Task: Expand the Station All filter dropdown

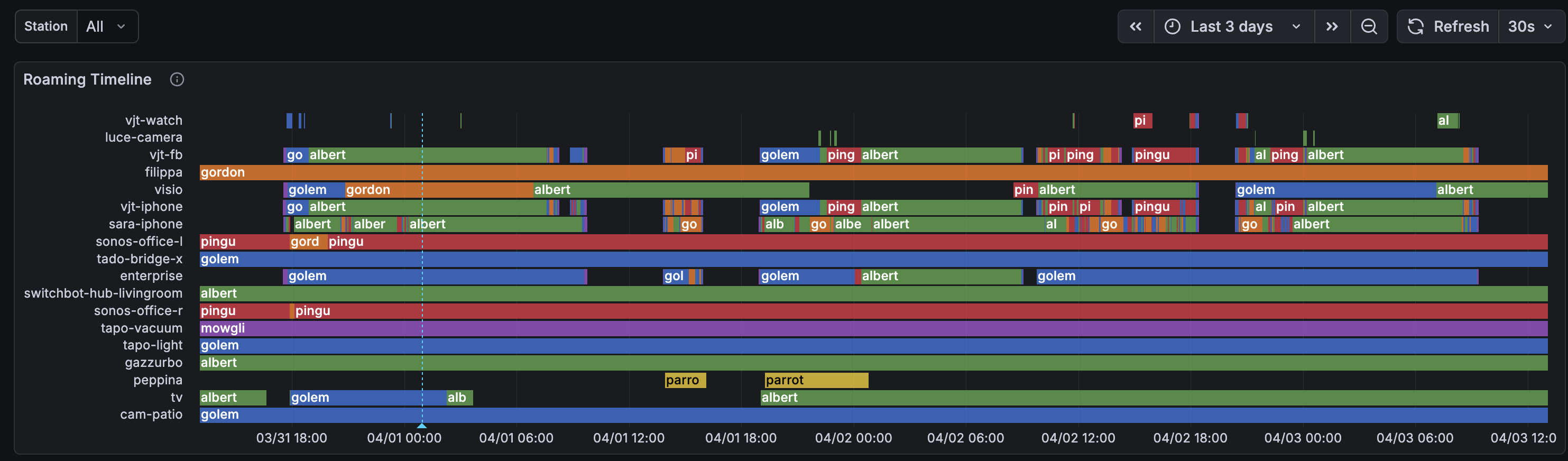Action: pos(106,26)
